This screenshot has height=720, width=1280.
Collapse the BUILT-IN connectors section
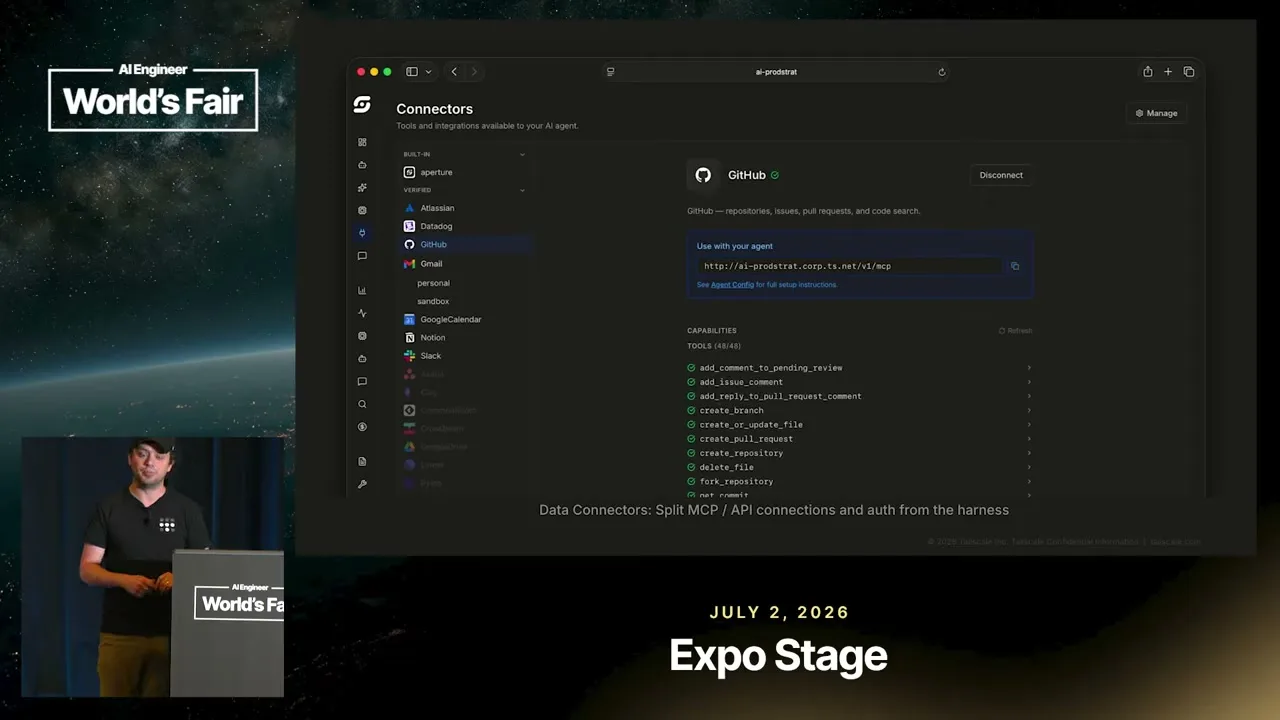pos(522,154)
